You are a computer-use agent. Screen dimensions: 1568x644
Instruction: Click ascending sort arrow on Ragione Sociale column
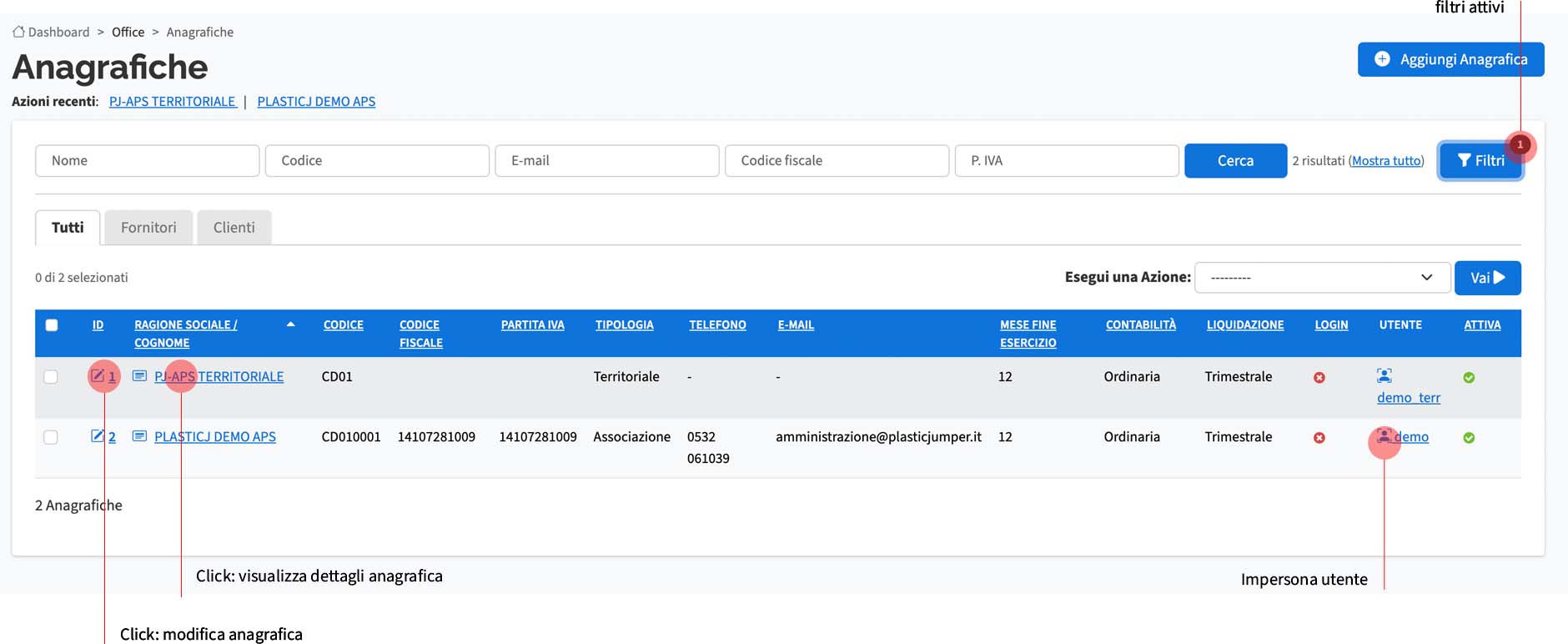(290, 325)
